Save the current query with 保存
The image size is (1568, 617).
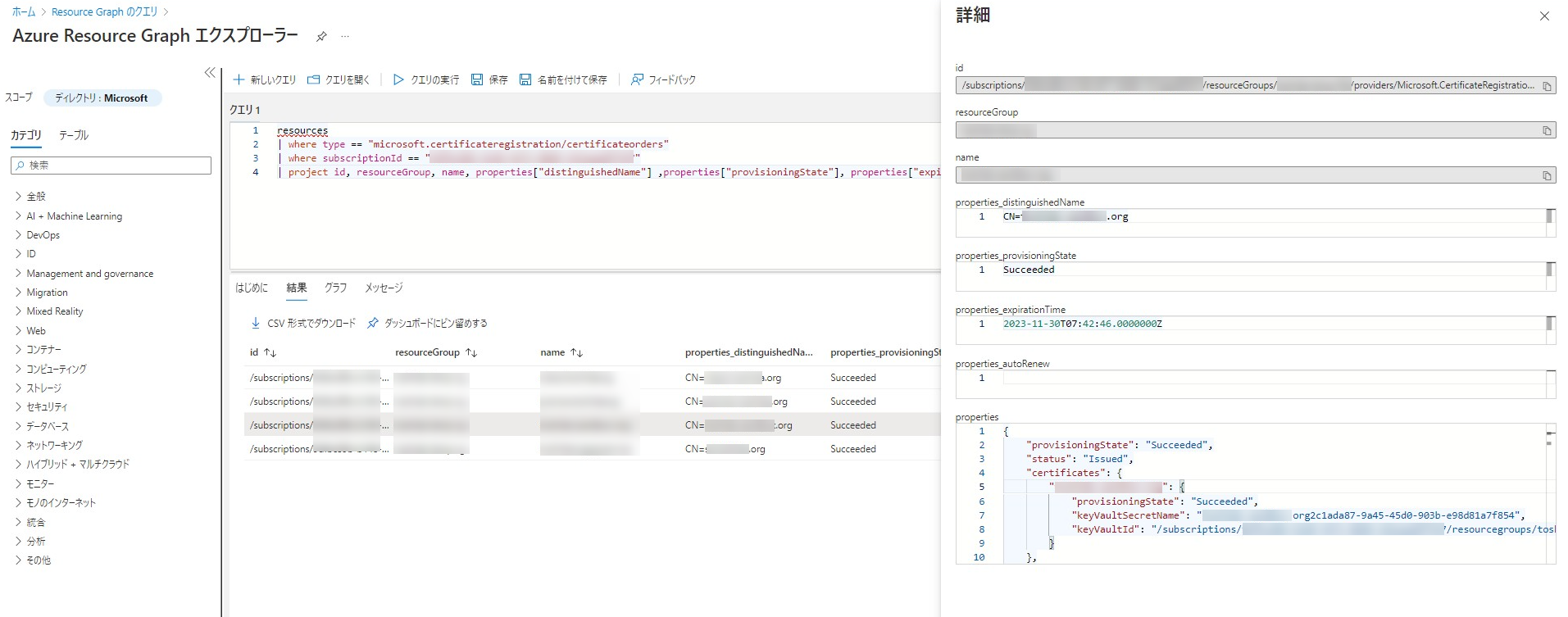click(489, 79)
